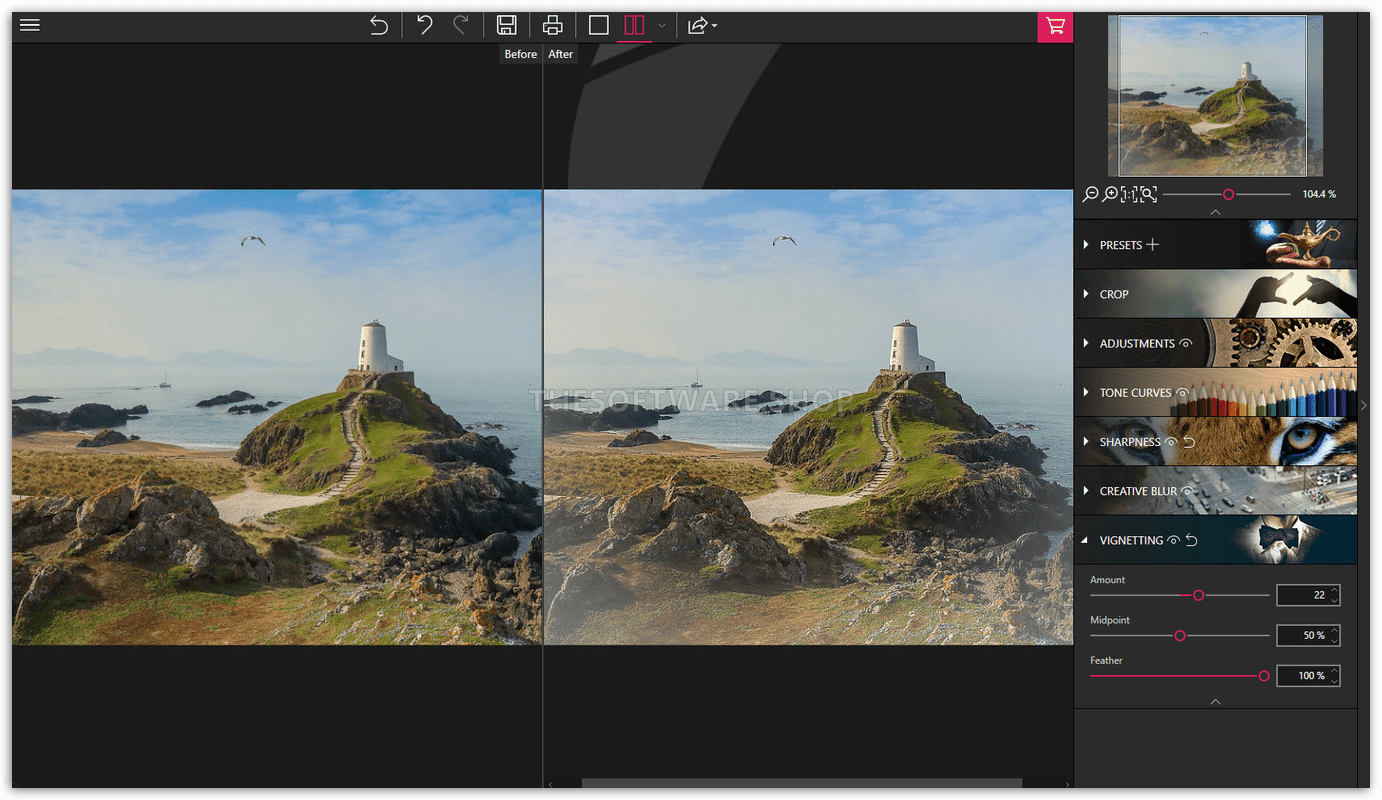Select the zoom in magnifier icon
Screen dimensions: 1382x800
[x=1111, y=193]
